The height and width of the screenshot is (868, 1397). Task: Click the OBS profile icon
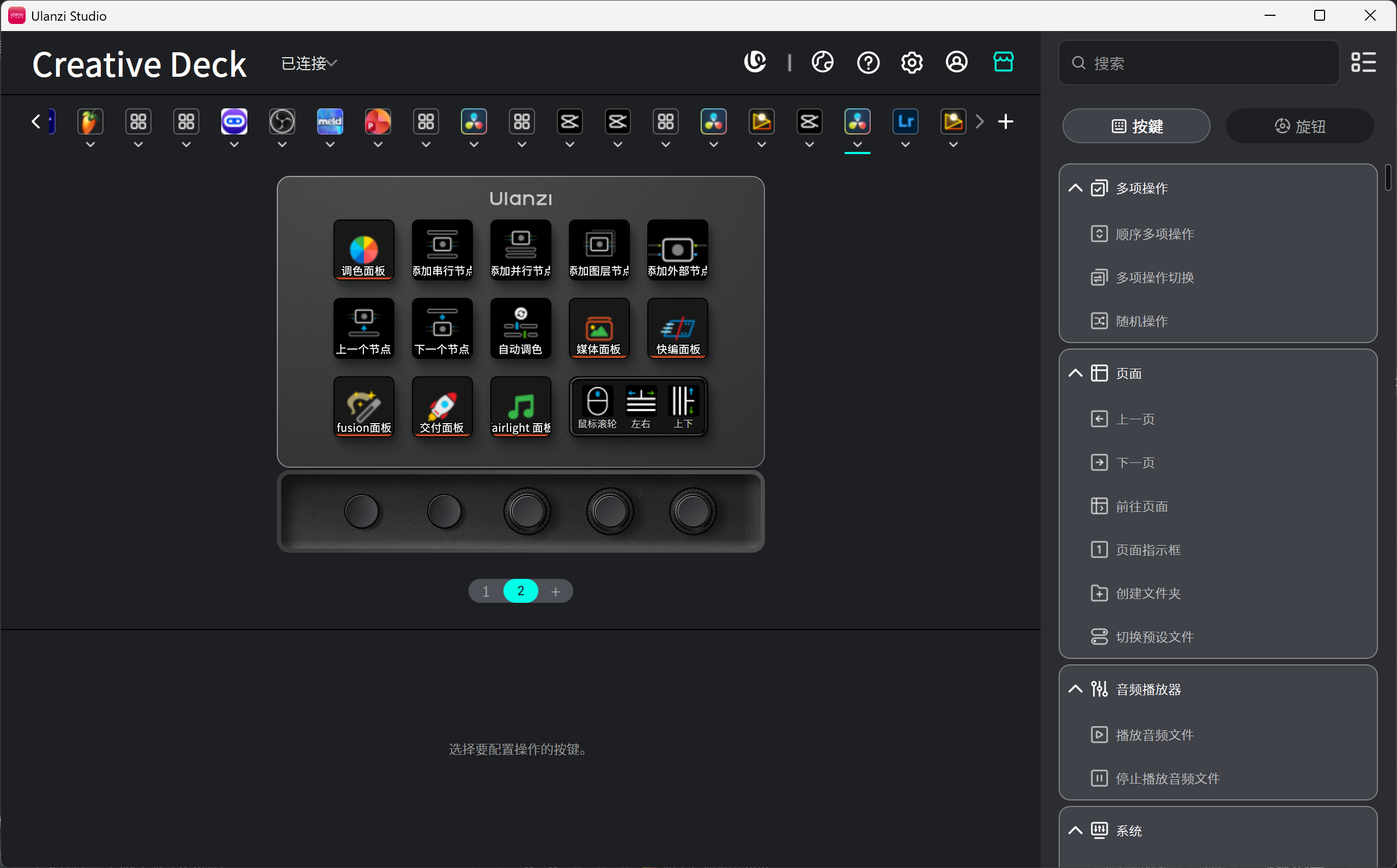click(x=282, y=121)
